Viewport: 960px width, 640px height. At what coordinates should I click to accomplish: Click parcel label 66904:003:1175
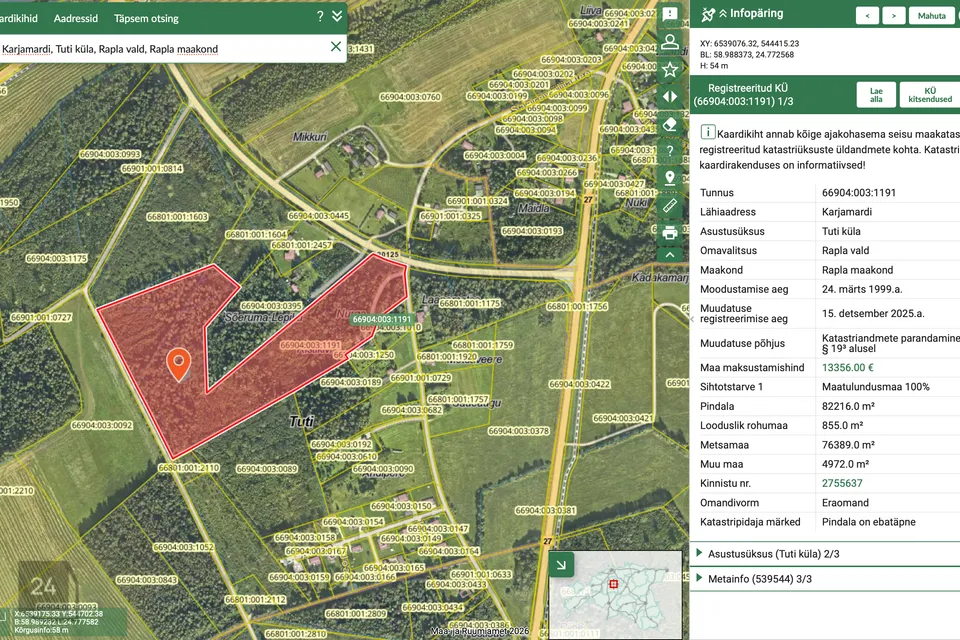[56, 258]
